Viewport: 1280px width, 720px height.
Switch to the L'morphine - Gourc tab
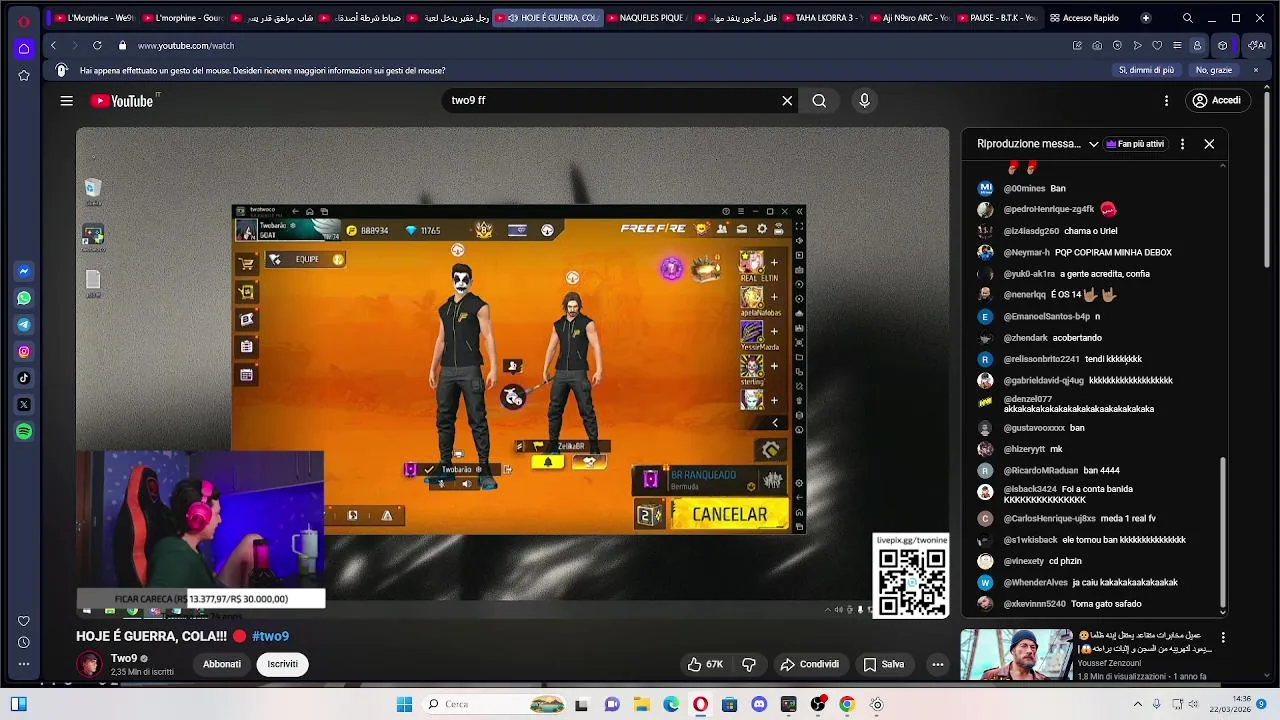coord(182,18)
